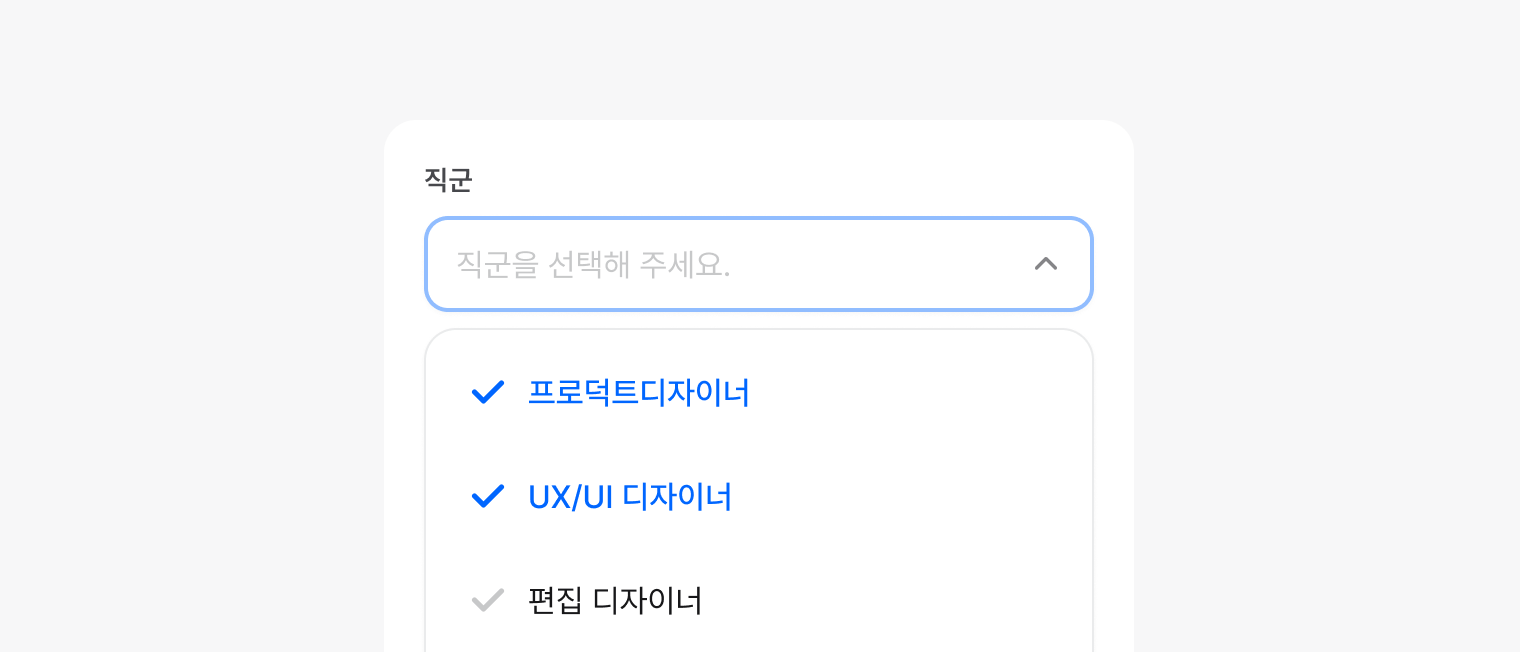This screenshot has height=652, width=1520.
Task: Click the UX/UI 디자이너 menu item label
Action: (630, 497)
